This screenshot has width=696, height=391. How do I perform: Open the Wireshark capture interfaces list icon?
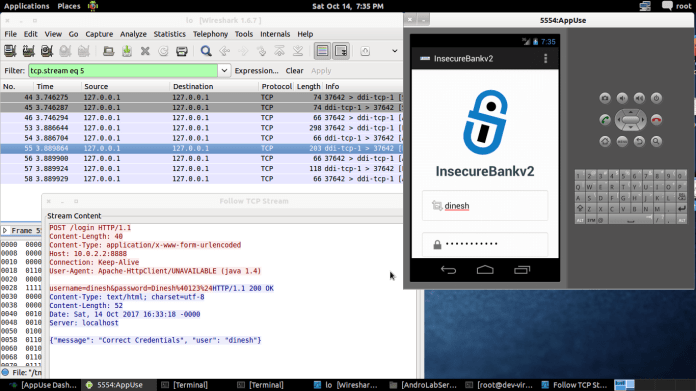coord(10,51)
